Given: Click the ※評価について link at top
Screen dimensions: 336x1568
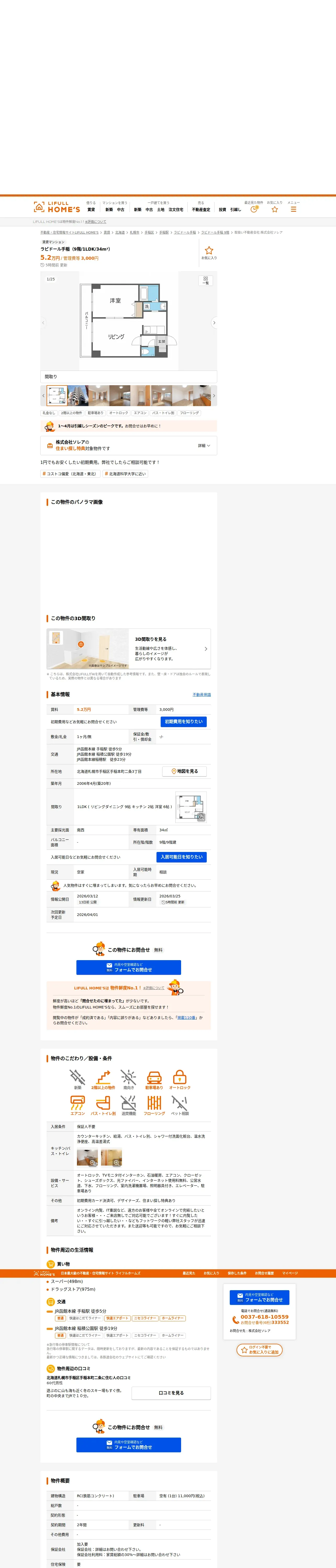Looking at the screenshot, I should tap(96, 222).
